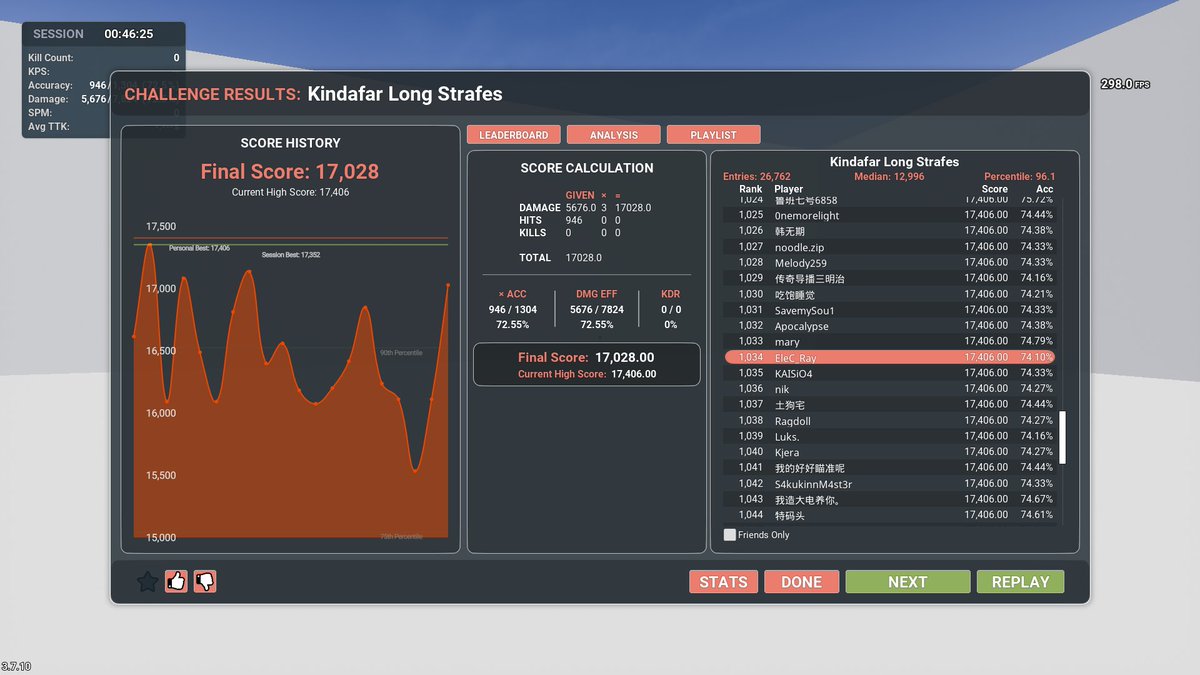The height and width of the screenshot is (675, 1200).
Task: Click the session timer 00:46:25
Action: tap(129, 34)
